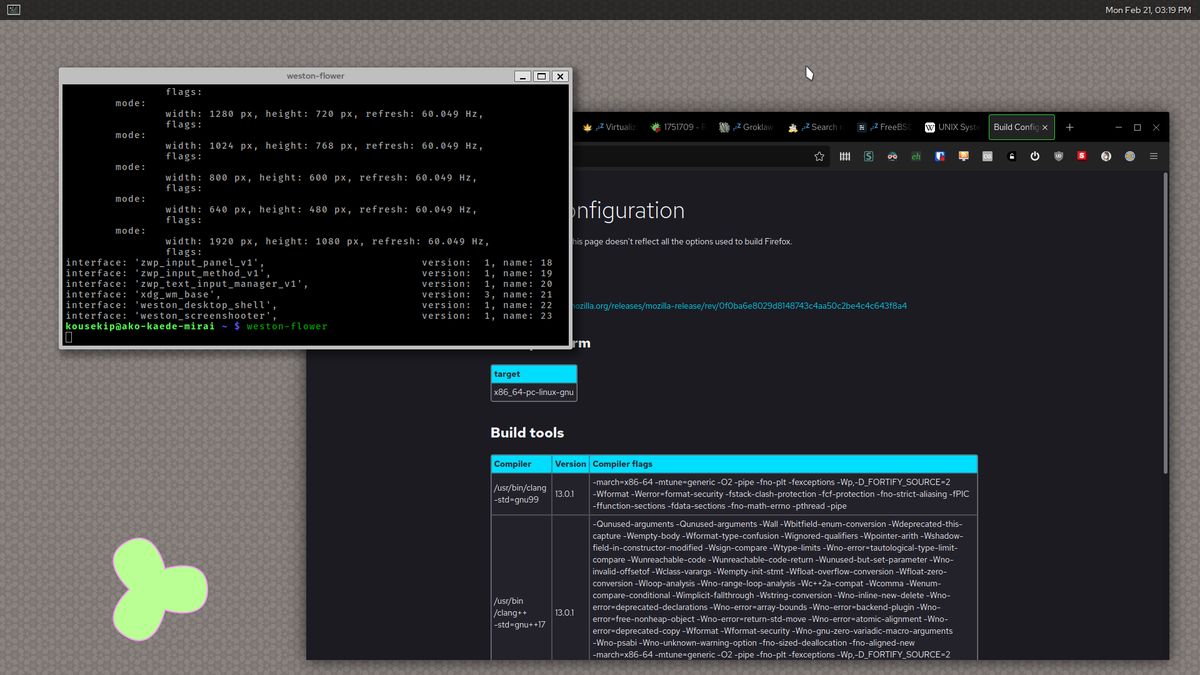1200x675 pixels.
Task: Toggle the bookmark star for this page
Action: [819, 156]
